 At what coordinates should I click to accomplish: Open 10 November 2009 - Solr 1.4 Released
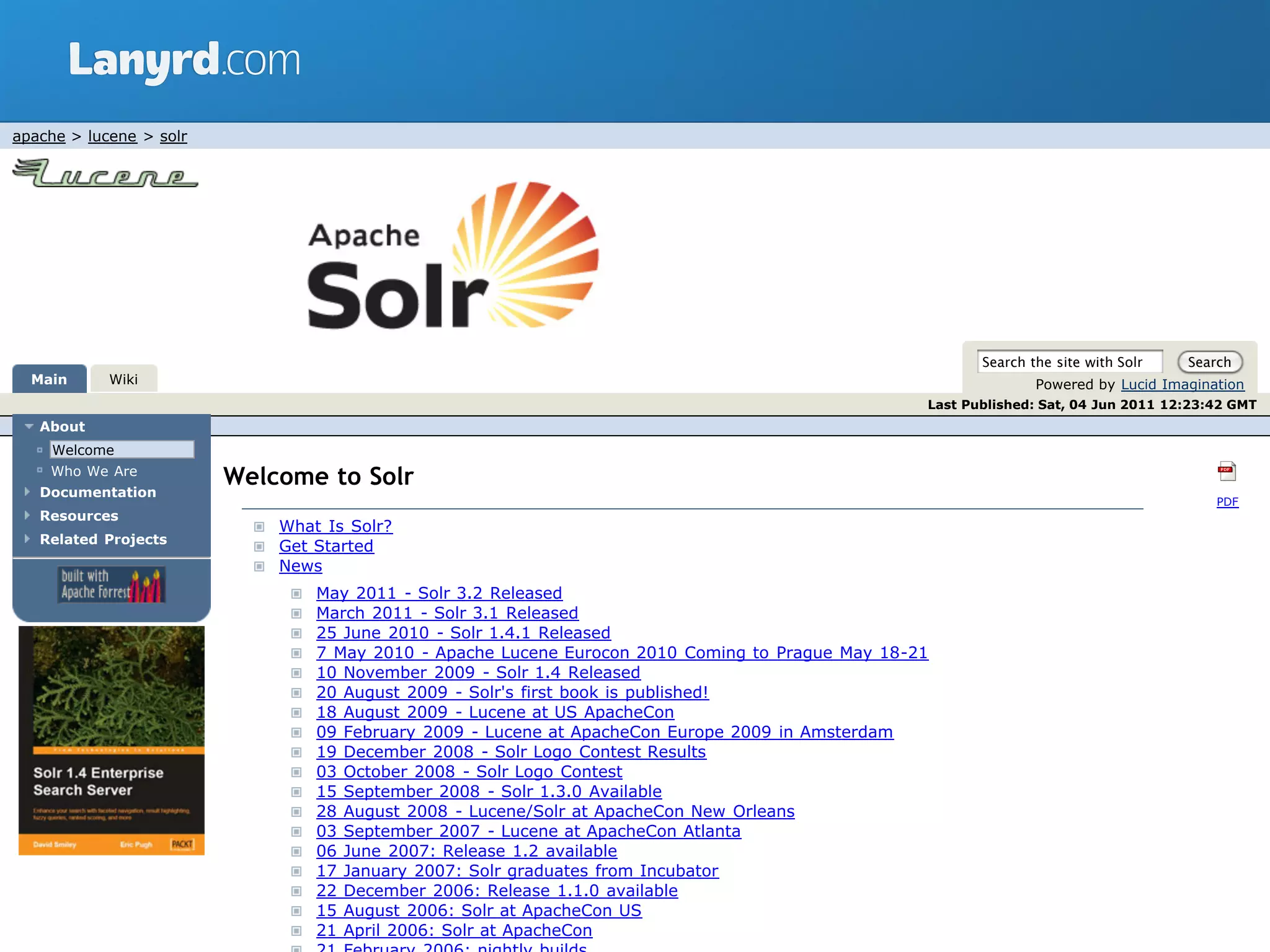point(478,672)
